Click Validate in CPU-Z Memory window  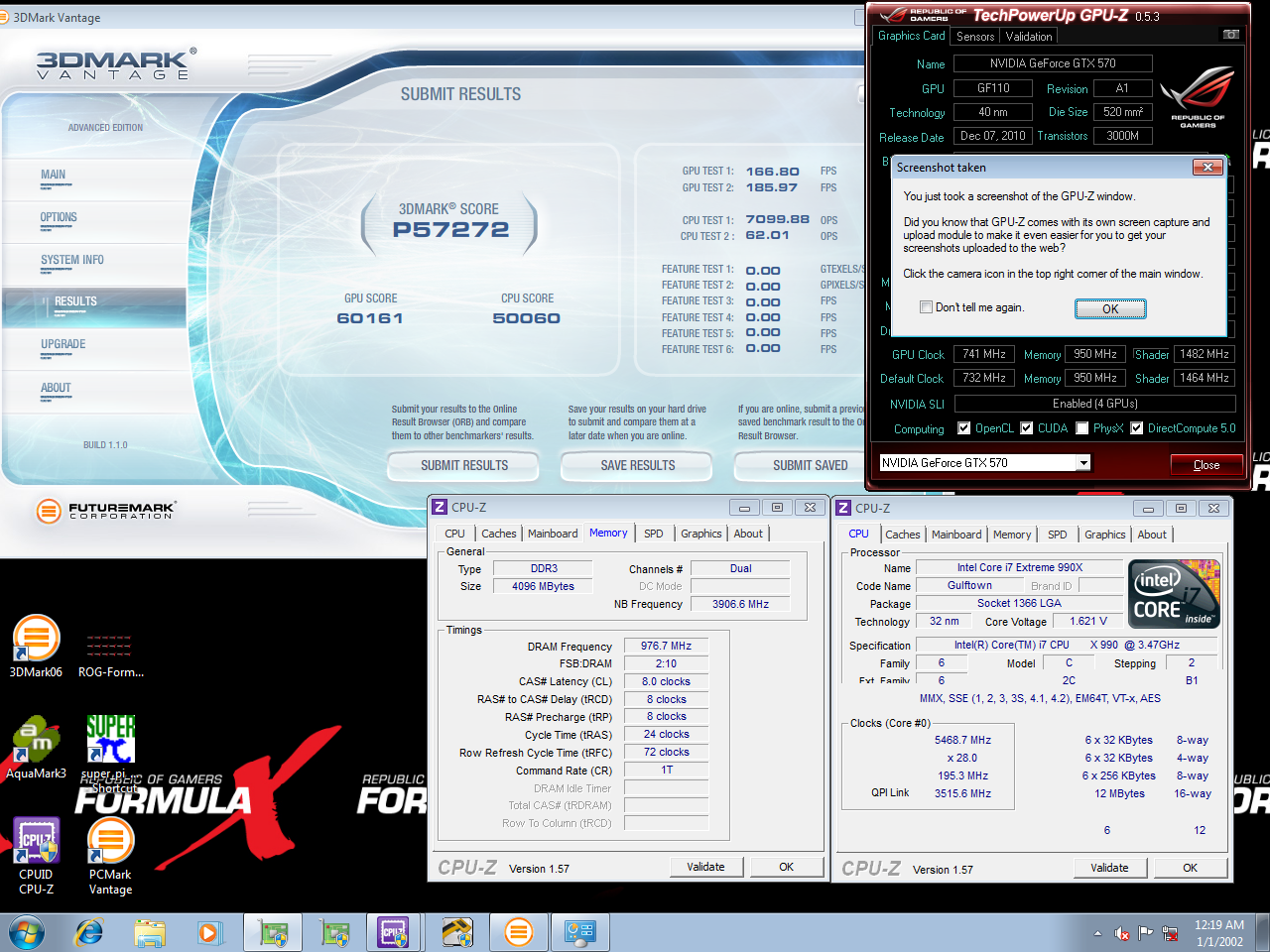tap(705, 867)
